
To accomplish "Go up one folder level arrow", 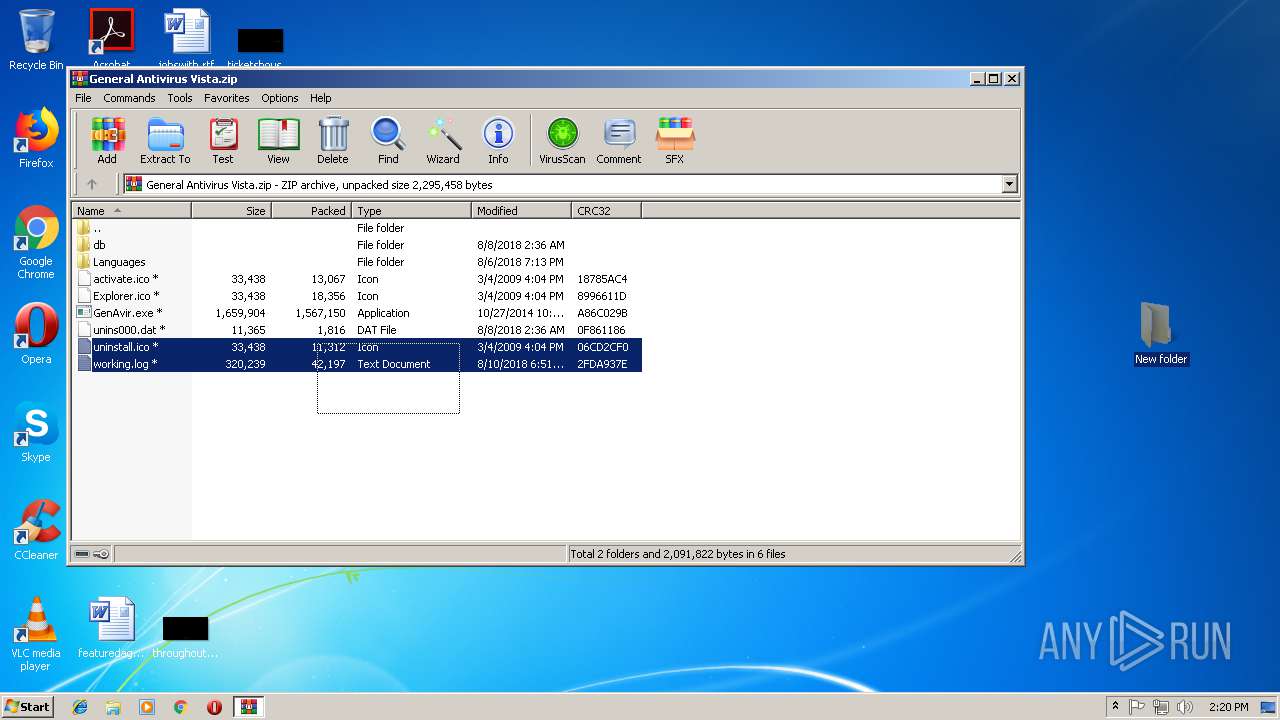I will [92, 184].
